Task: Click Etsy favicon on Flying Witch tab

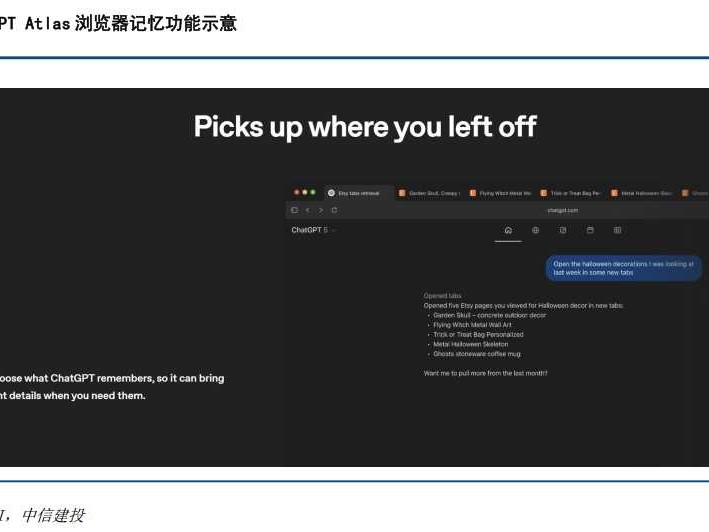Action: 473,193
